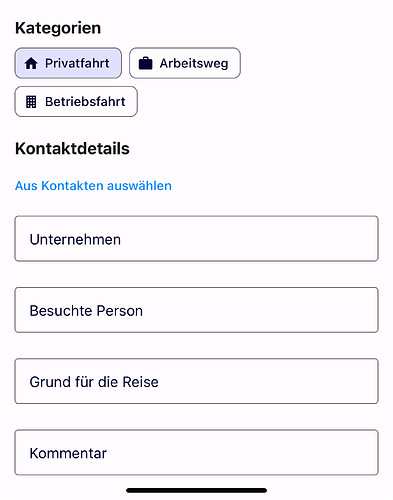
Task: Tap the Kontaktdetails section heading
Action: pyautogui.click(x=72, y=149)
